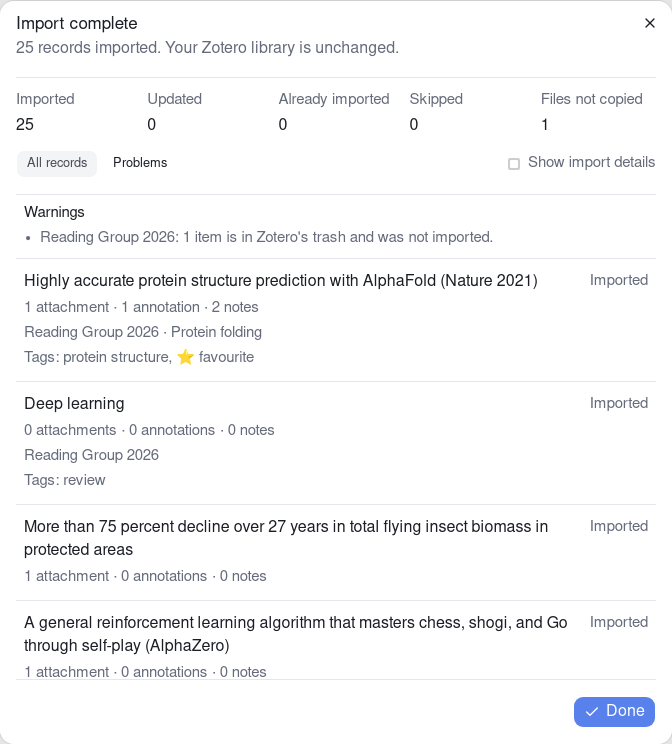Enable Show import details checkbox
The height and width of the screenshot is (744, 672).
513,164
